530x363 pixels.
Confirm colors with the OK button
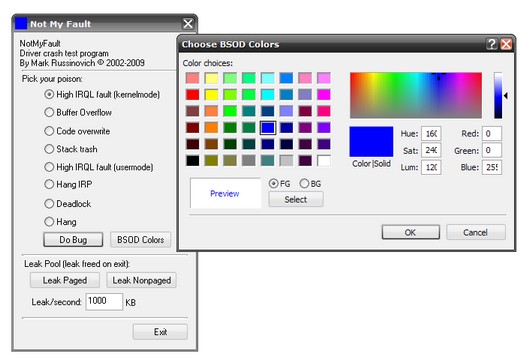(x=411, y=232)
